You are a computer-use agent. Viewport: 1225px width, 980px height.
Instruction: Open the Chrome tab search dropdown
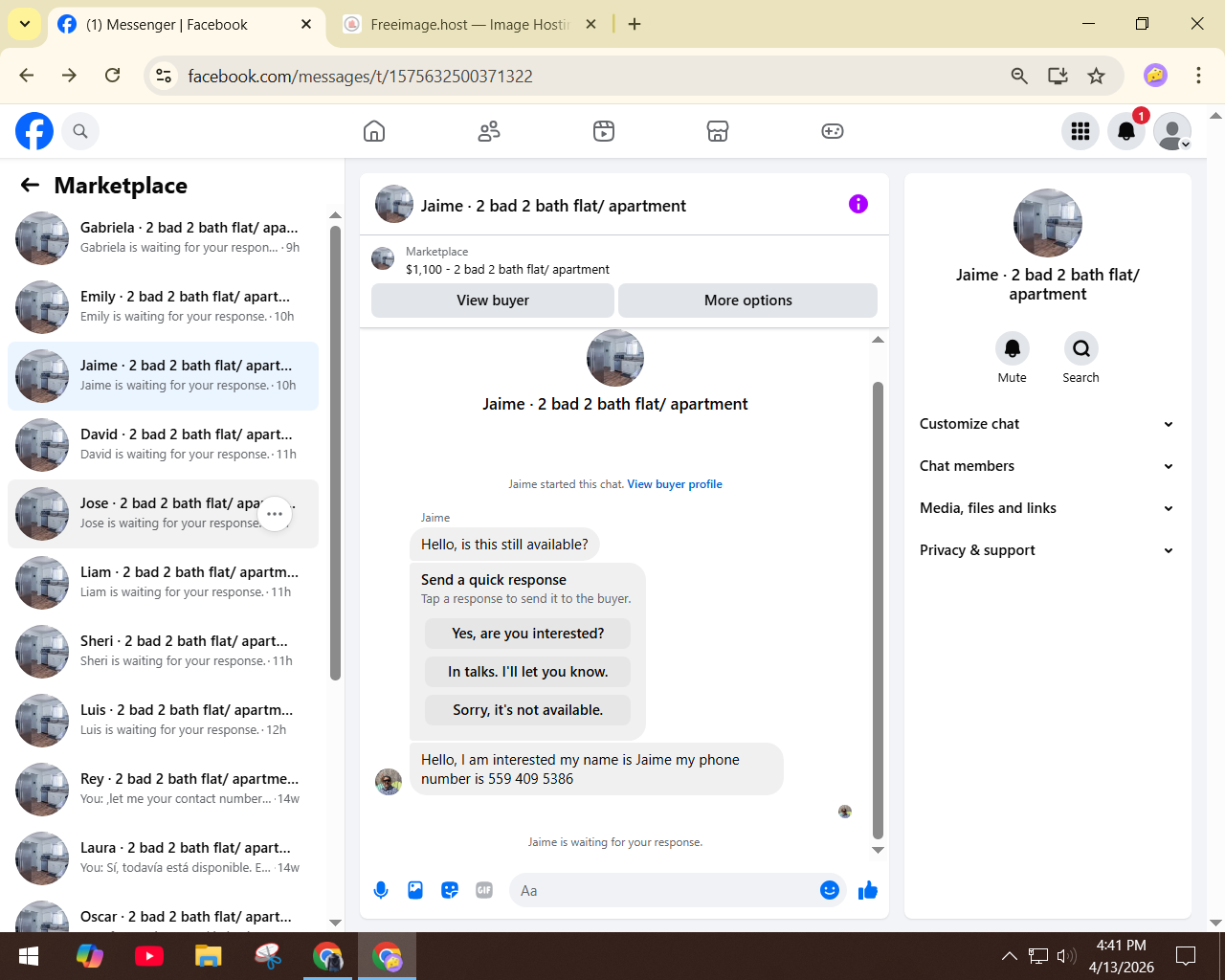[x=24, y=24]
